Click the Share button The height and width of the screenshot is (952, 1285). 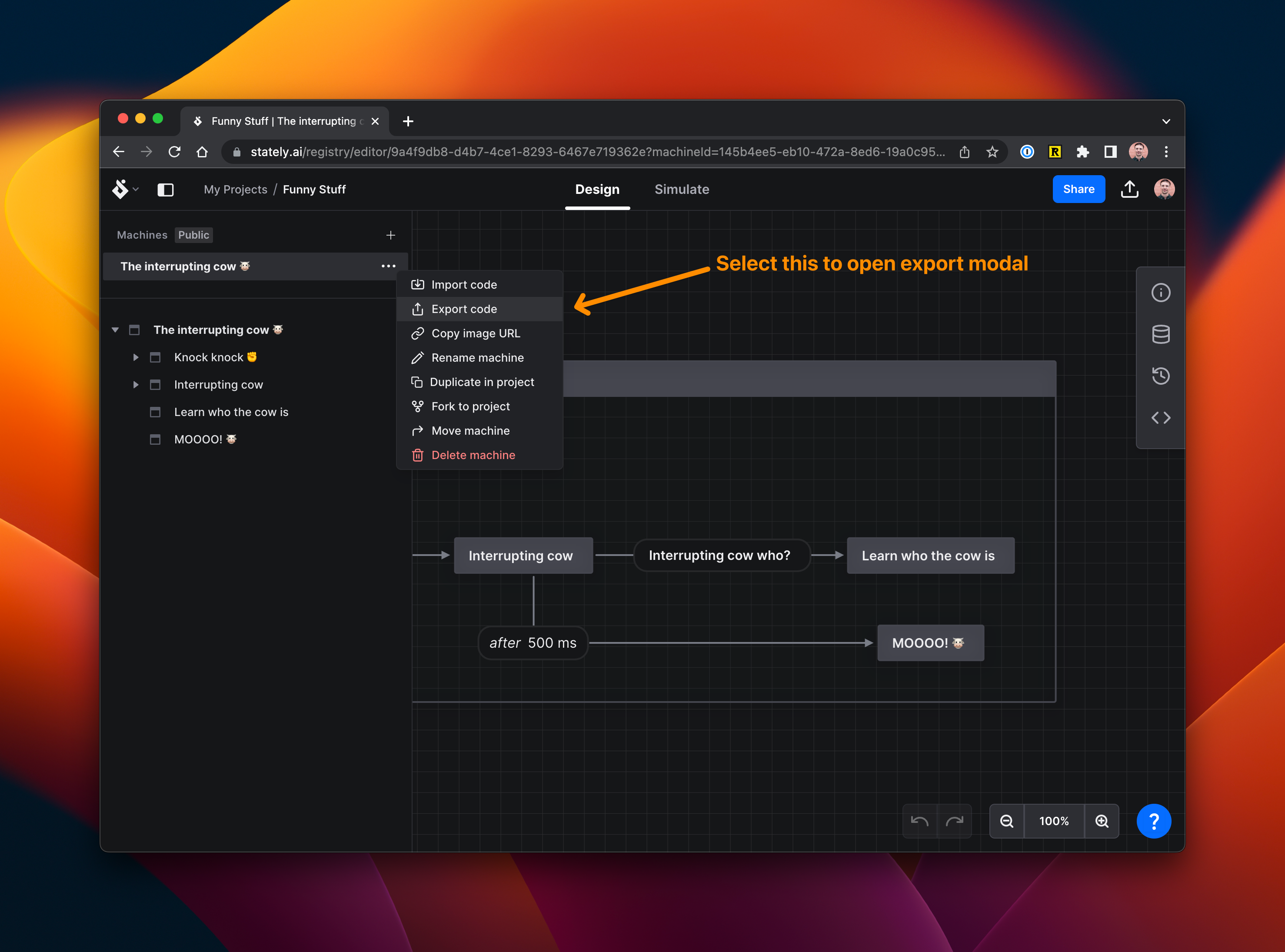pos(1078,189)
